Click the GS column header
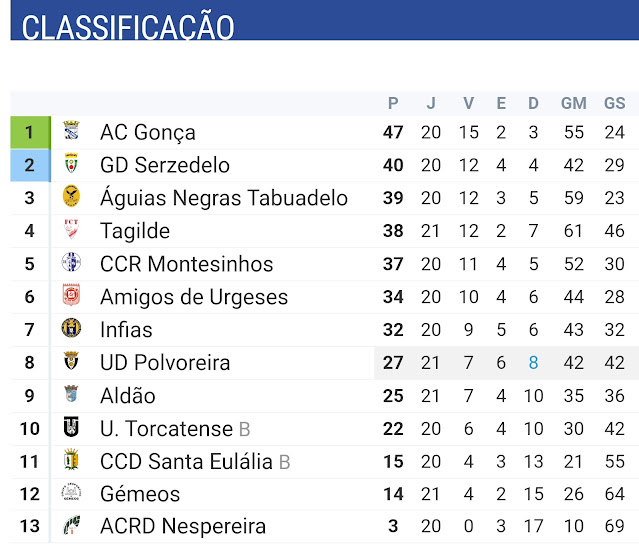This screenshot has height=552, width=639. click(614, 103)
